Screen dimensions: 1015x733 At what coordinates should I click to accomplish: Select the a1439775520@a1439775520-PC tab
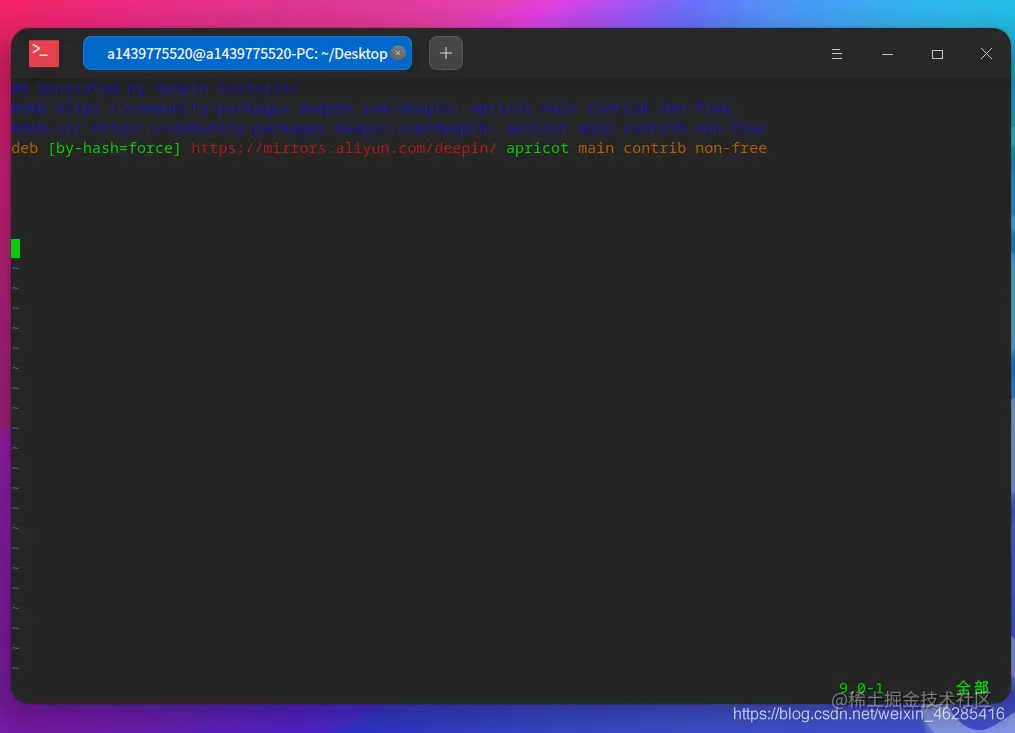coord(247,53)
